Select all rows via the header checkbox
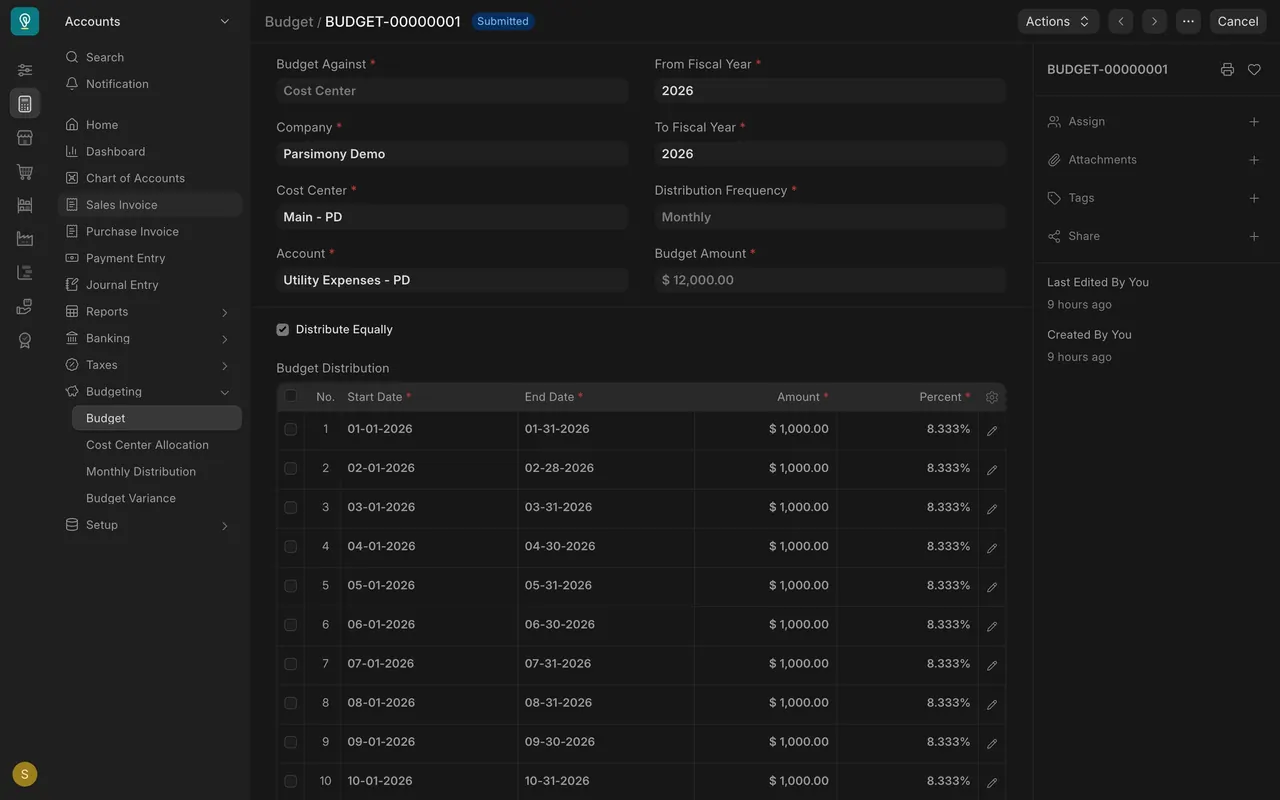 (291, 396)
